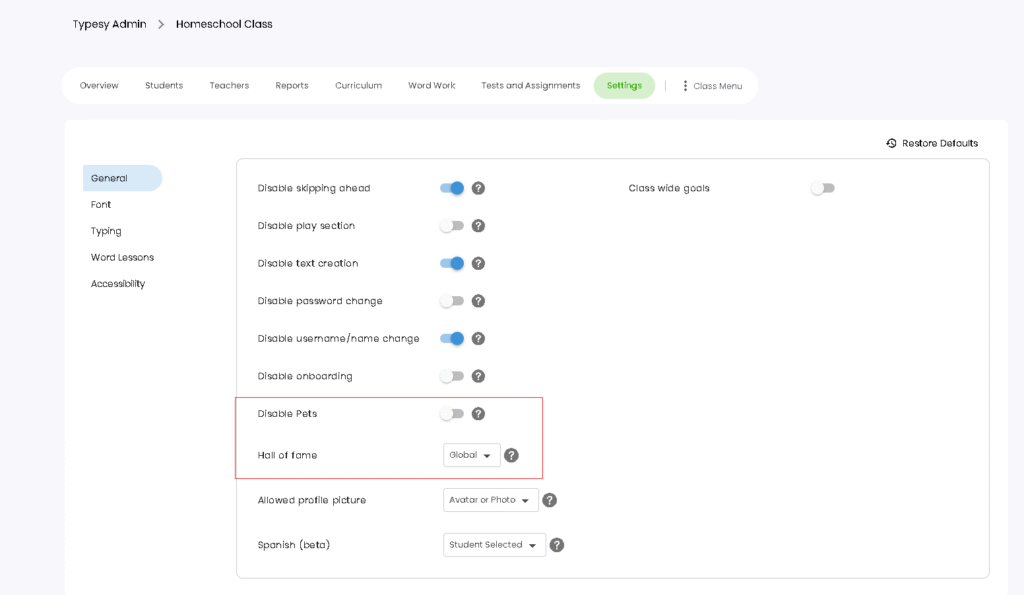Open Font settings section
This screenshot has height=595, width=1024.
pyautogui.click(x=101, y=204)
